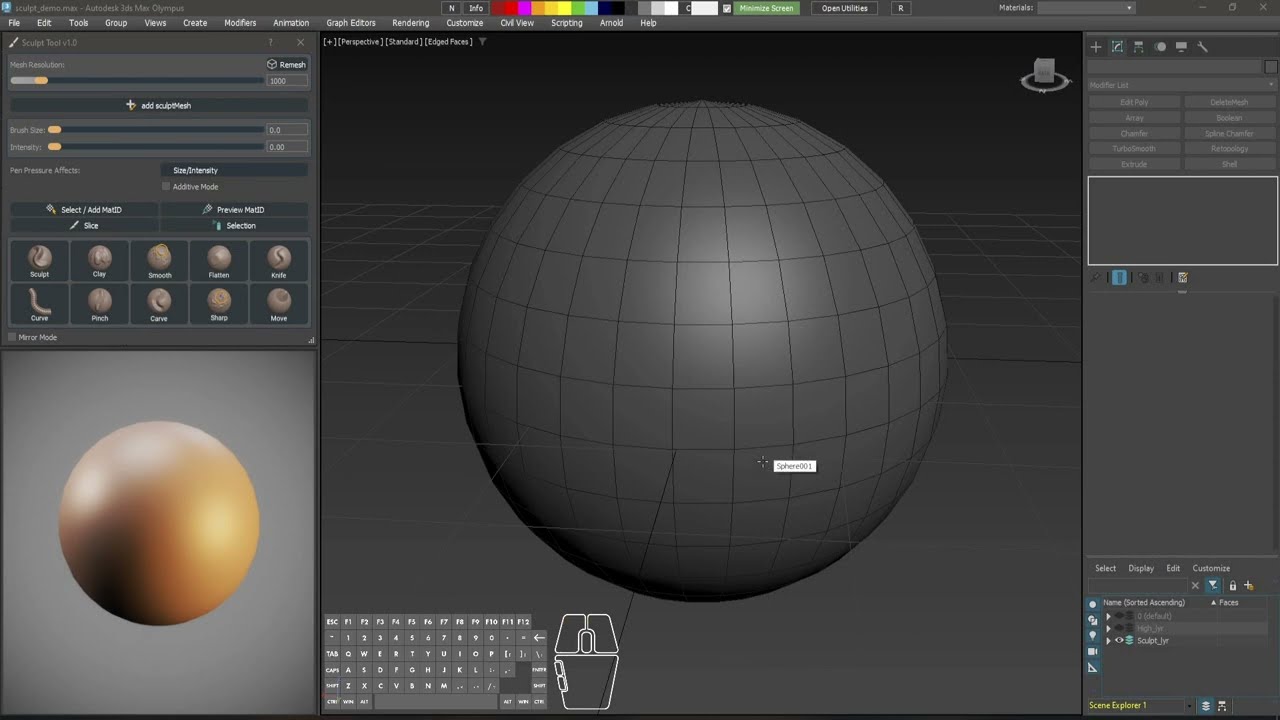
Task: Click Select / Add MatID button
Action: pos(84,210)
